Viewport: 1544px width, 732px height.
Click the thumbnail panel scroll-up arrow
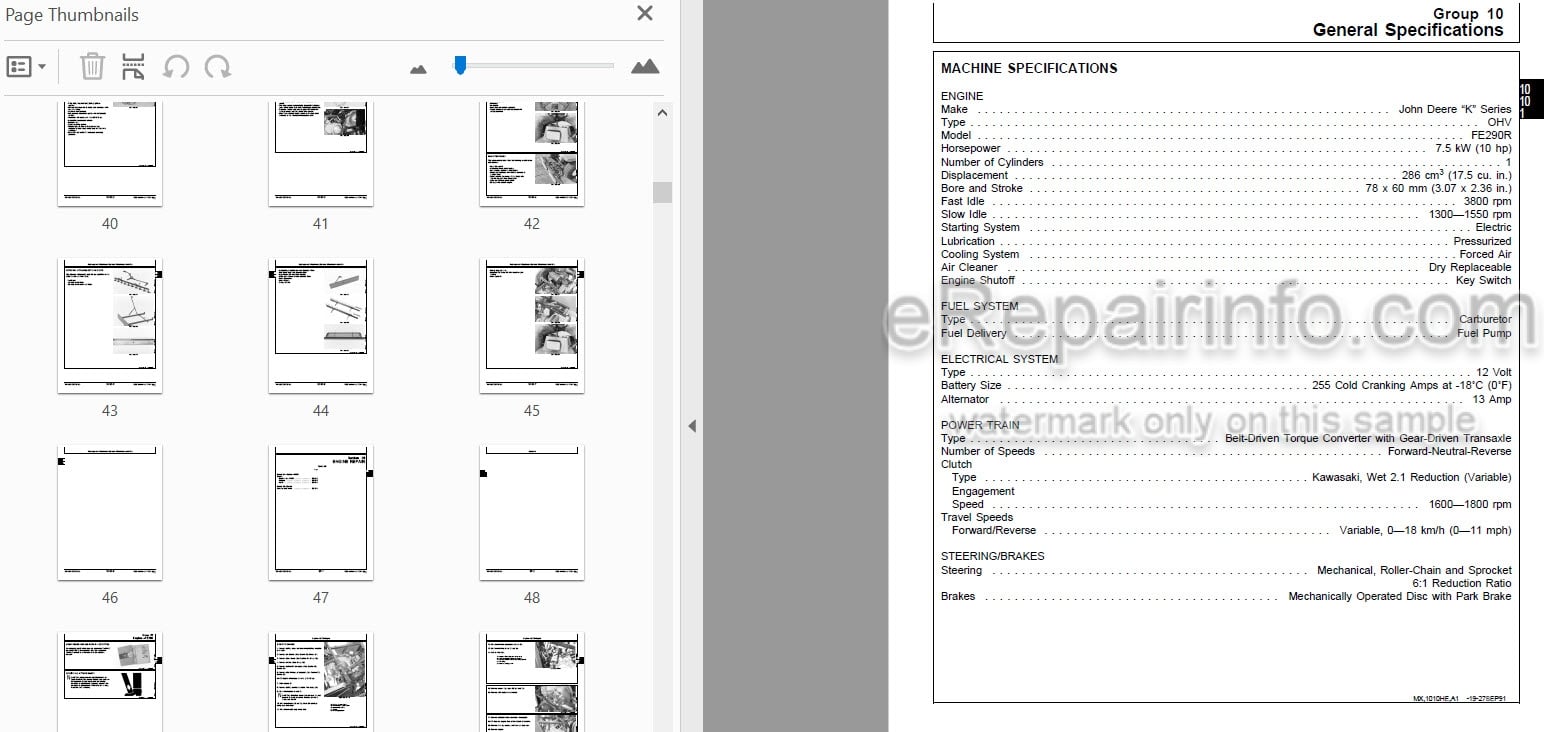(662, 113)
